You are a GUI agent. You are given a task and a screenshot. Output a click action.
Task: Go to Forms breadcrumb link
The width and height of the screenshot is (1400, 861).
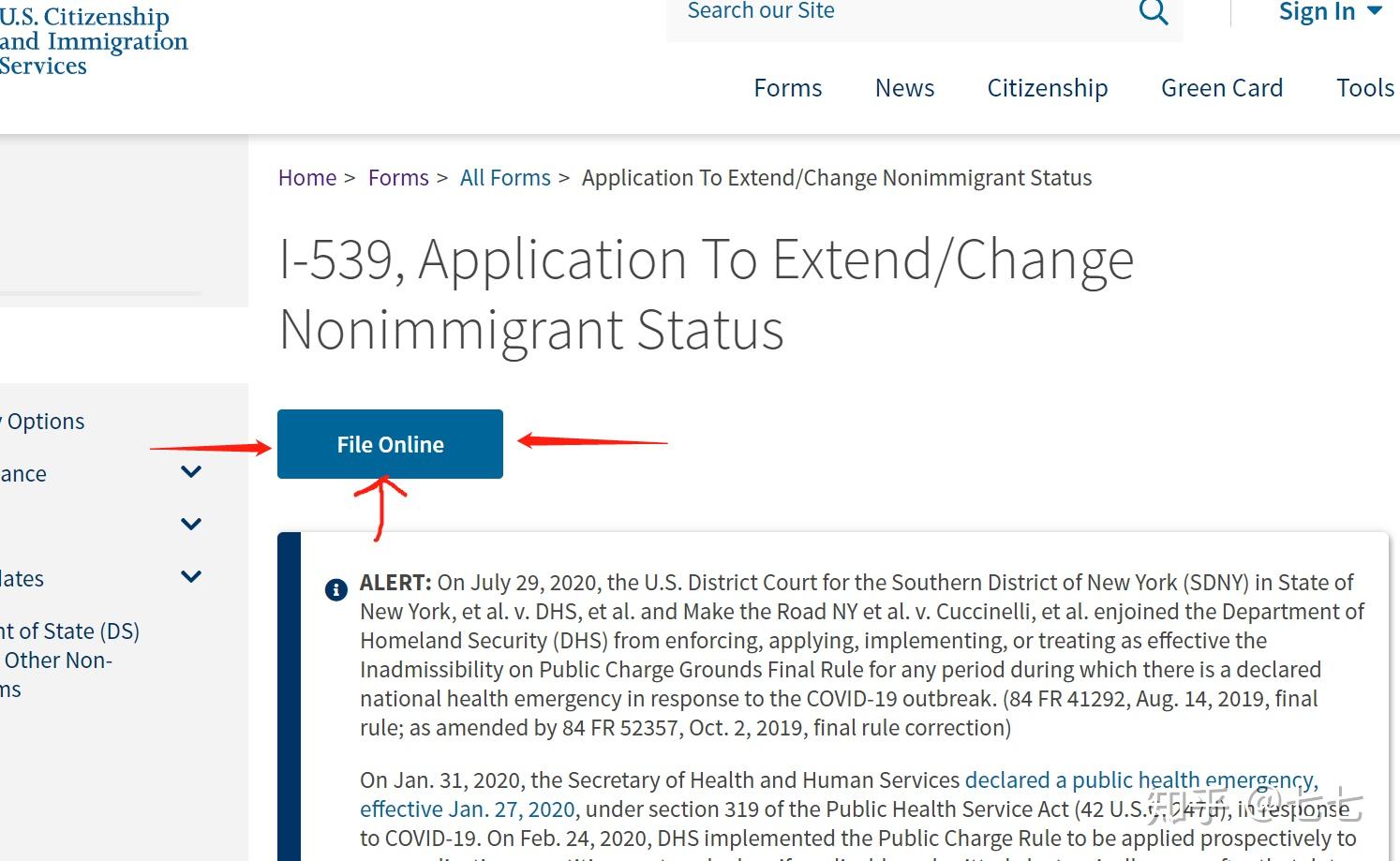click(398, 178)
